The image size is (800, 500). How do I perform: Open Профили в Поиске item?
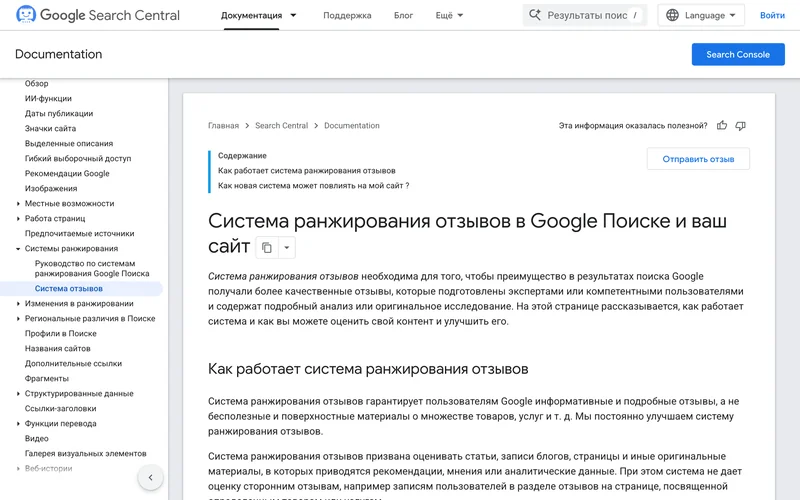[x=61, y=334]
